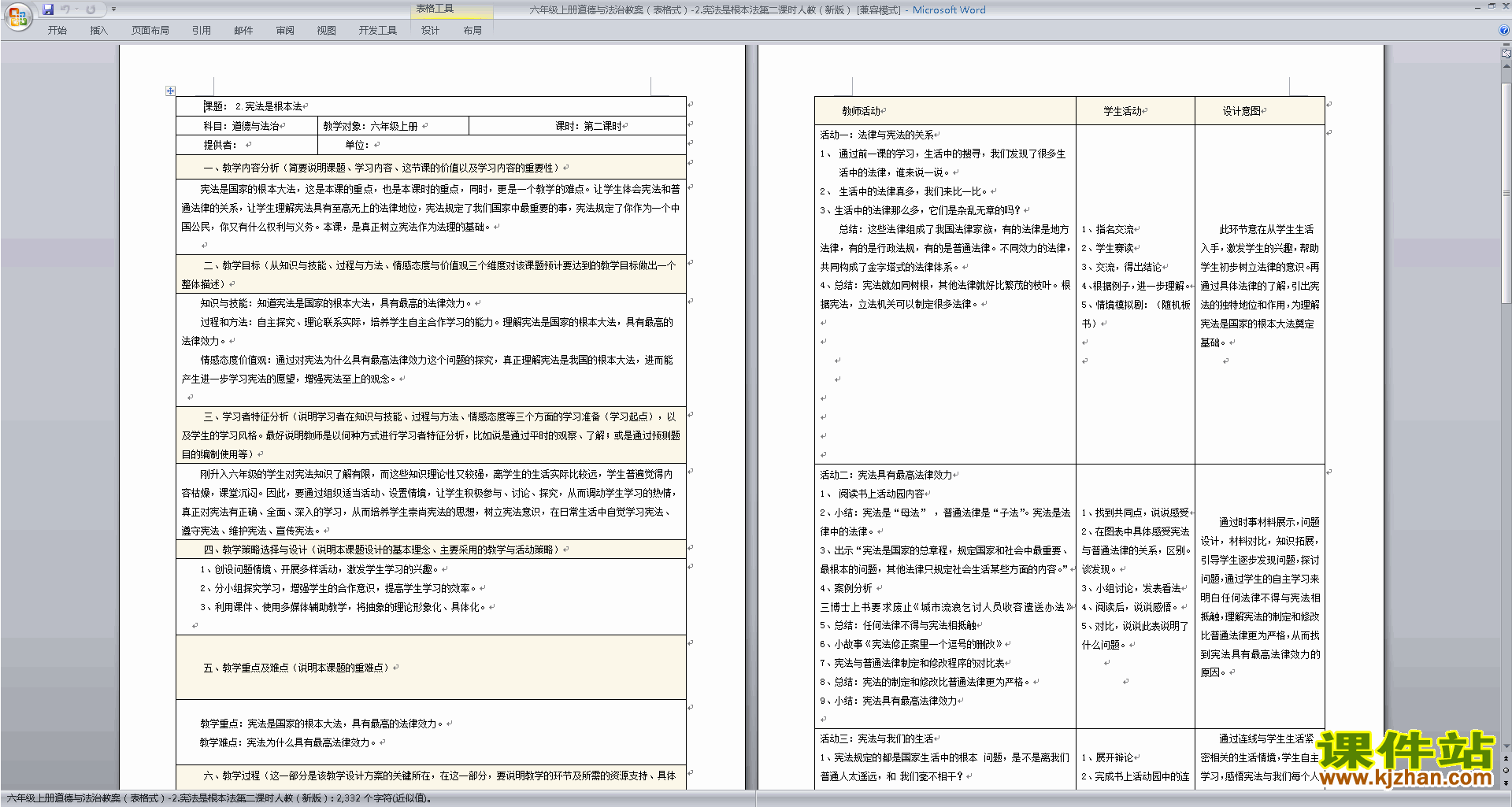This screenshot has height=807, width=1512.
Task: Open Word Help question mark icon
Action: [1504, 31]
